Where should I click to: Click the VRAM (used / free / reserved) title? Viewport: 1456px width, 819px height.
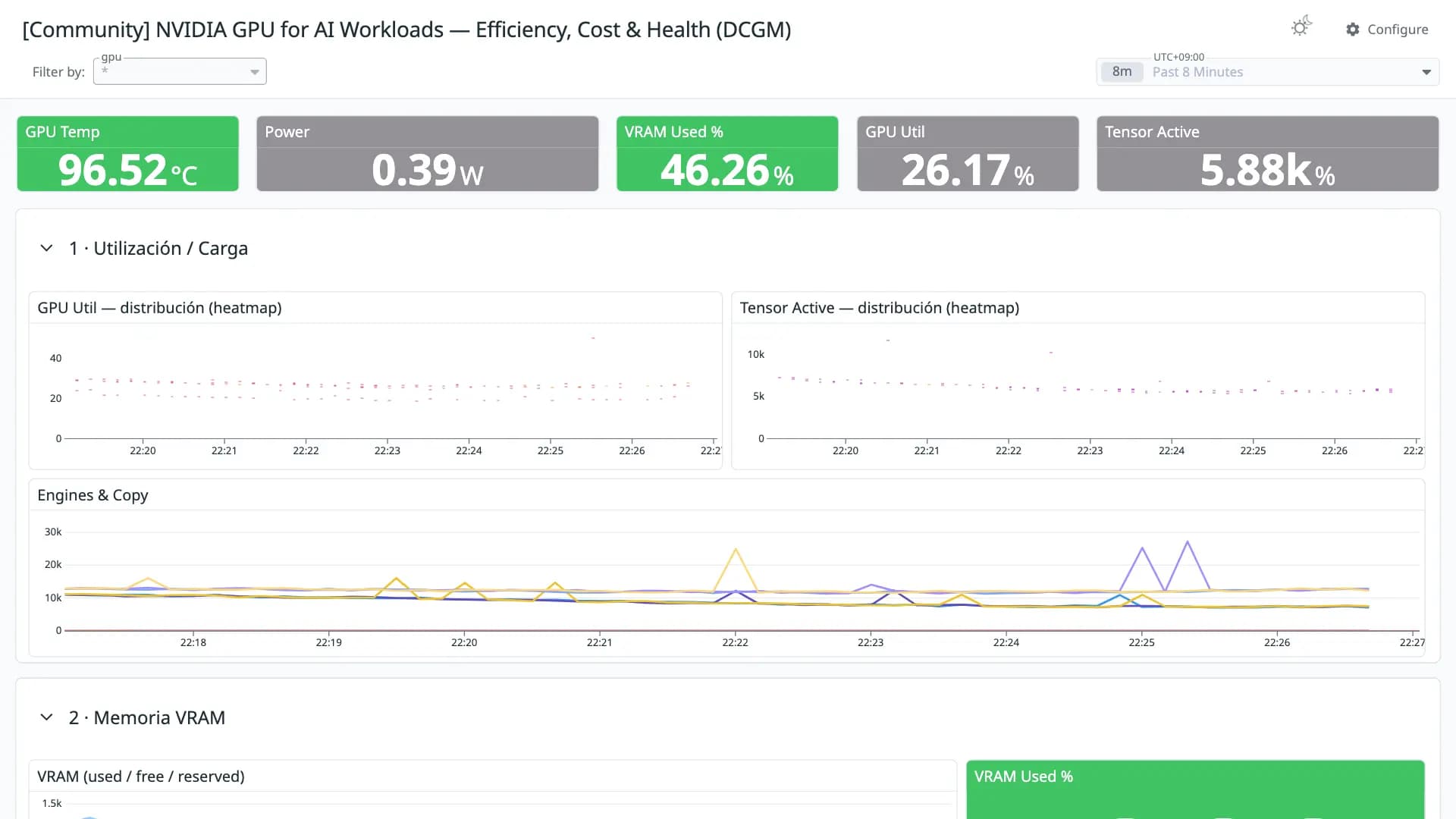click(x=141, y=777)
